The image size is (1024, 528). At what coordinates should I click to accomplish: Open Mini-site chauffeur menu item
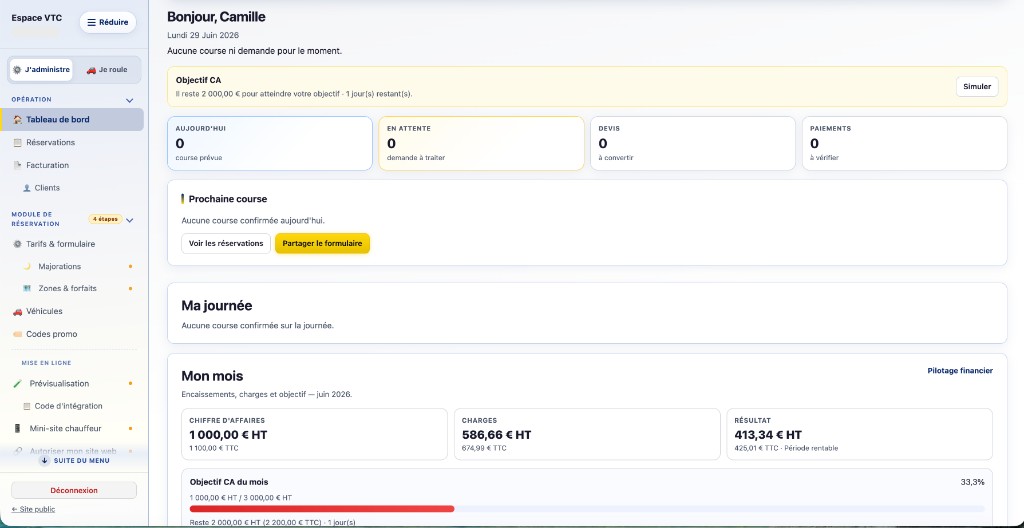click(x=72, y=429)
